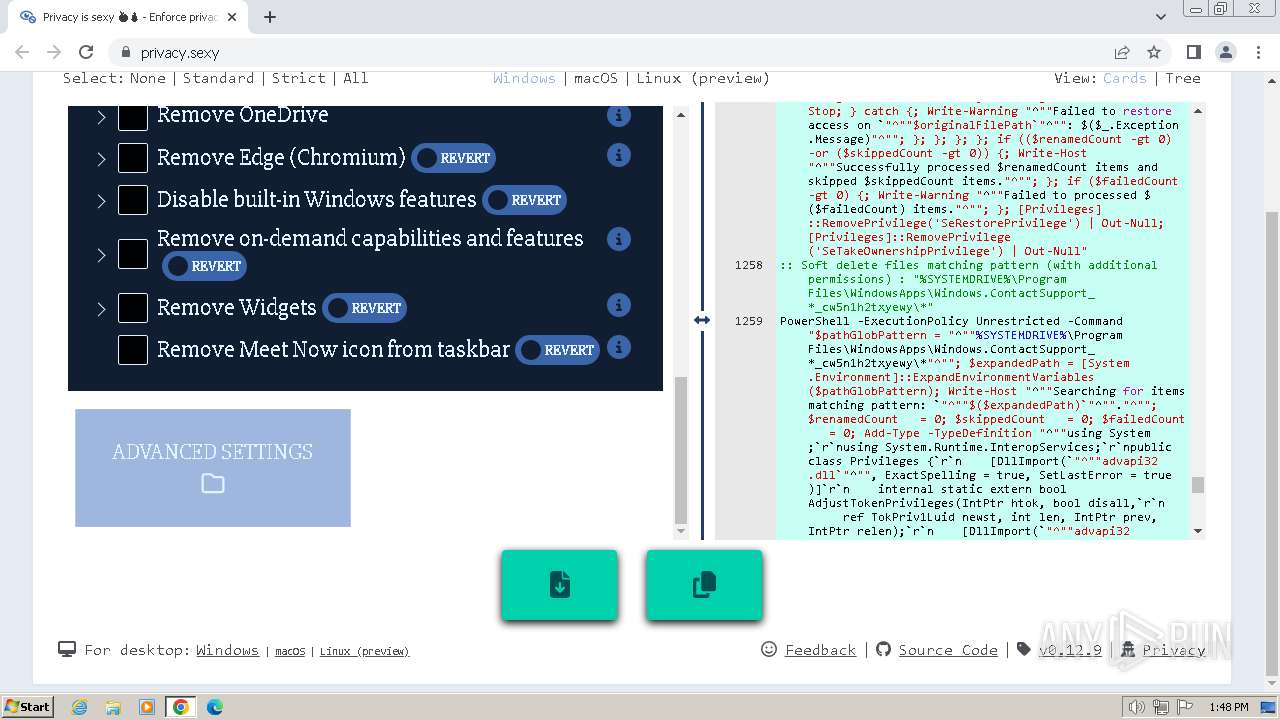Switch view to Tree
Screen dimensions: 1280x720
(x=1183, y=78)
